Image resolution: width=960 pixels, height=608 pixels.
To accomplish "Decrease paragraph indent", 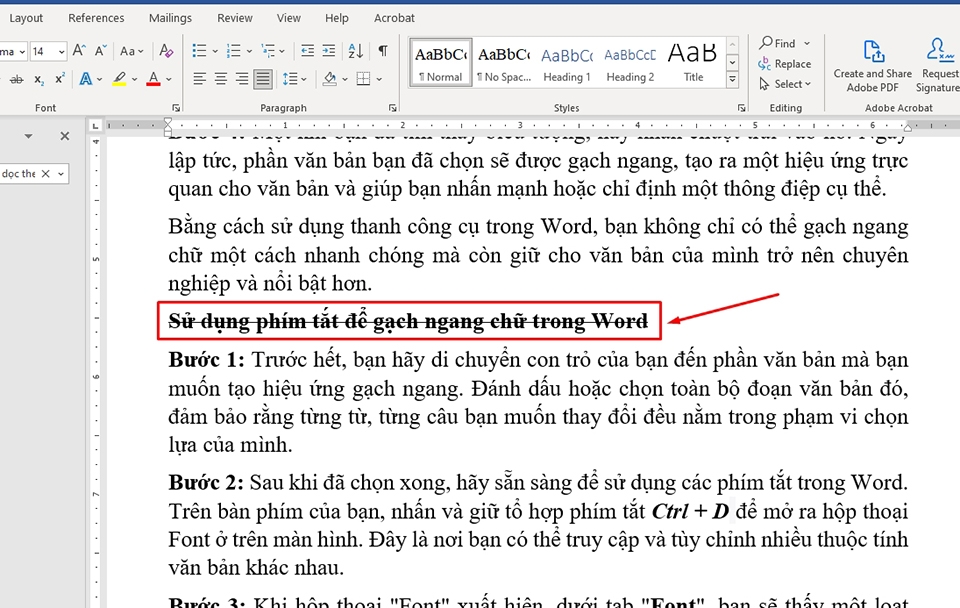I will point(307,51).
